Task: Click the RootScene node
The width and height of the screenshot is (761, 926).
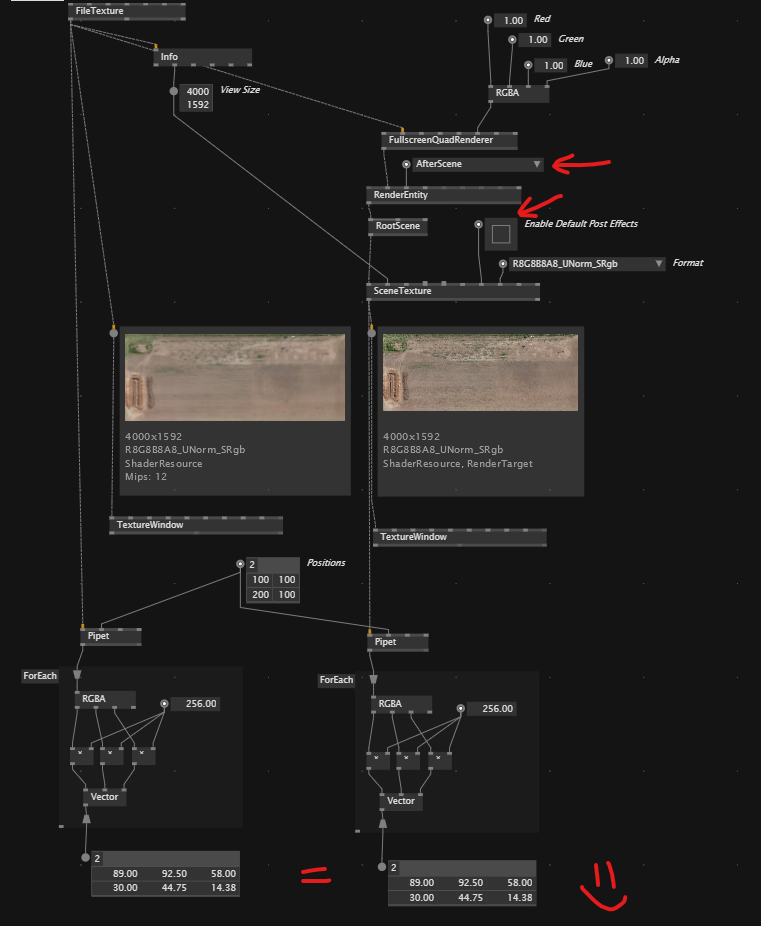Action: tap(397, 227)
